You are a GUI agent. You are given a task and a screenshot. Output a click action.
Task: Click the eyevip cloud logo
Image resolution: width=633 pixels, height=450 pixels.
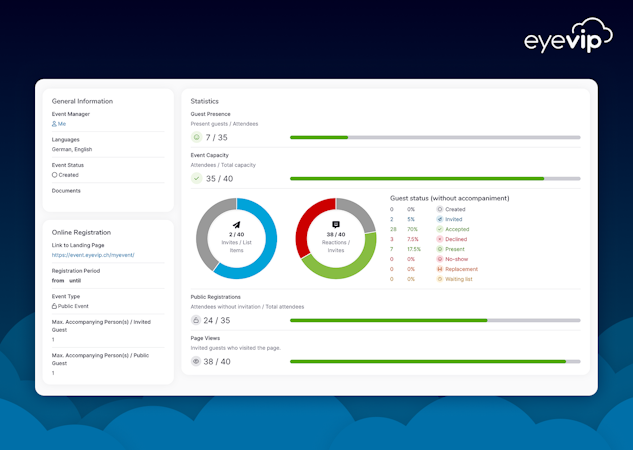tap(568, 36)
